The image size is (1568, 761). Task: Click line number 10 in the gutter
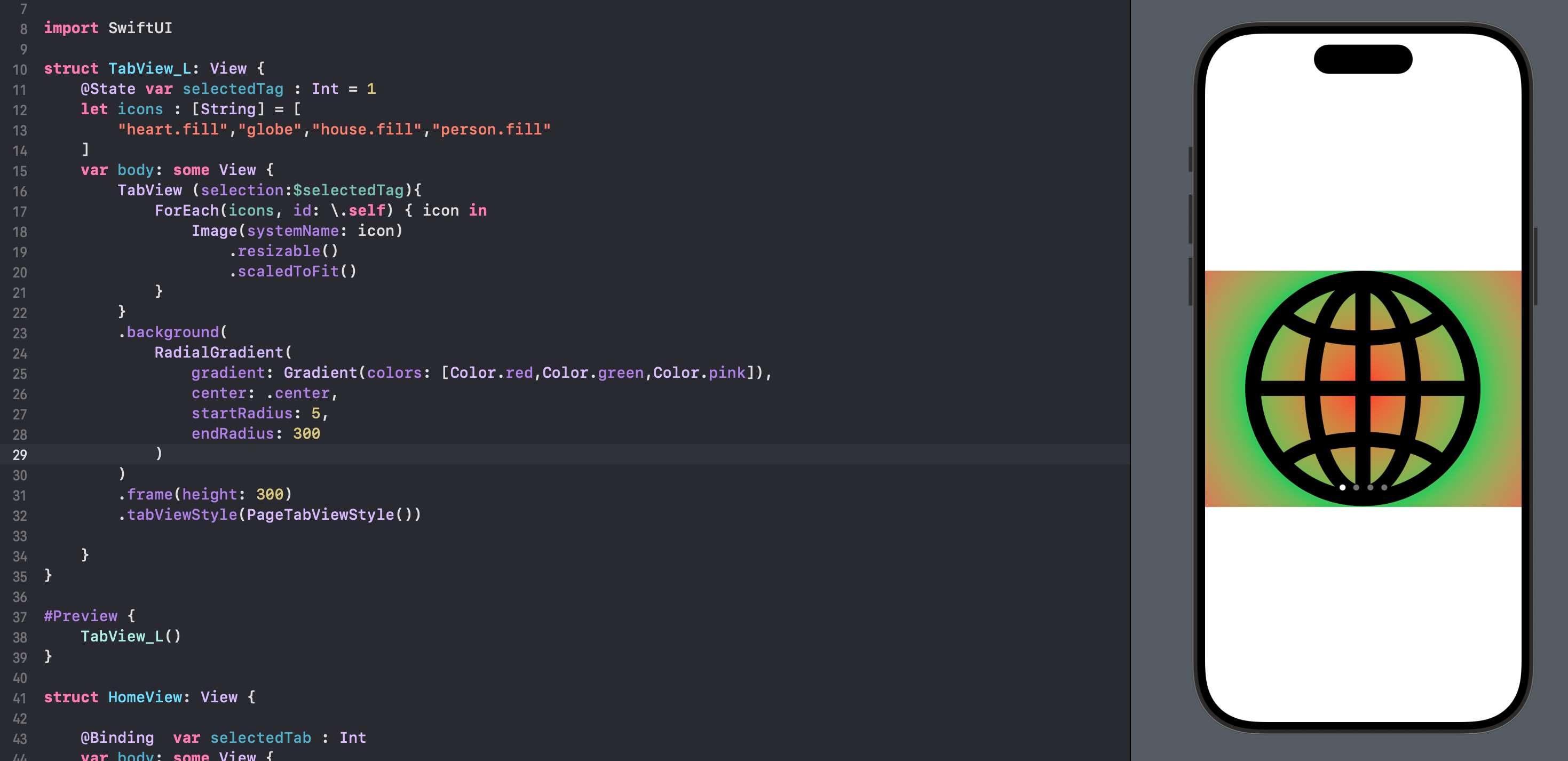pos(19,69)
